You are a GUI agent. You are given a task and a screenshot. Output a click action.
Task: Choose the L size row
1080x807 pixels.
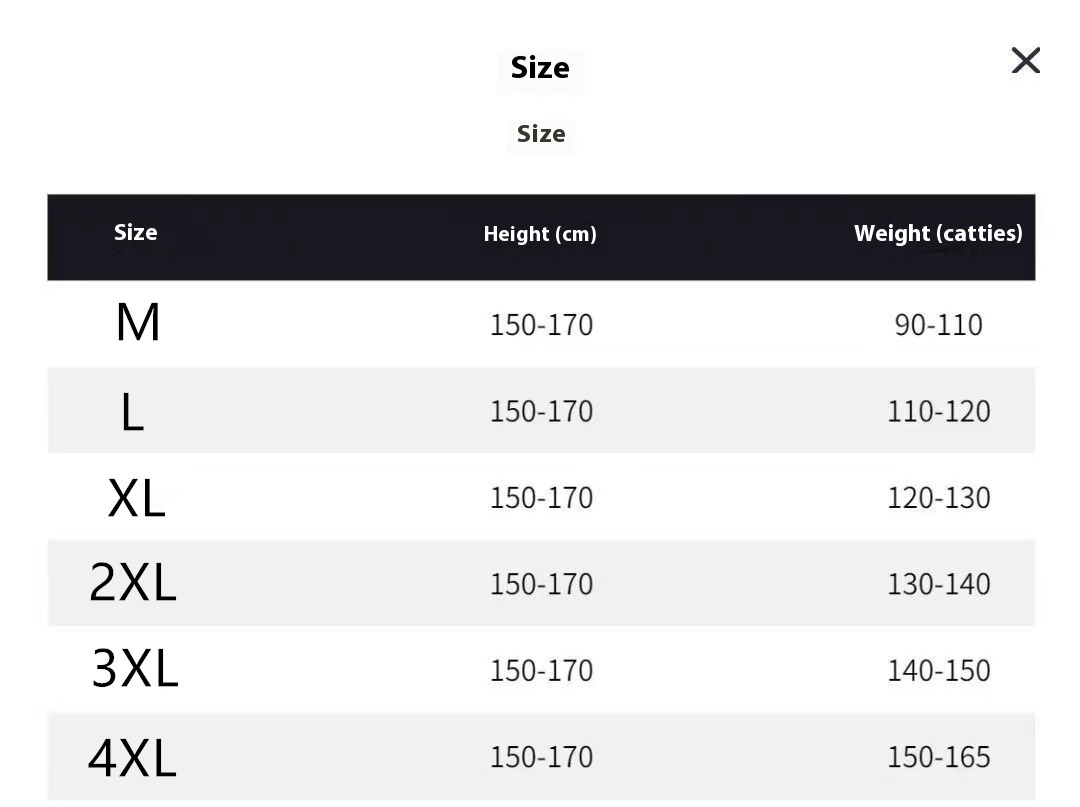coord(541,410)
